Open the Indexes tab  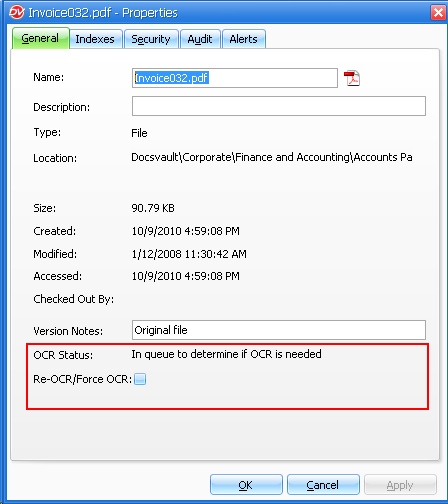point(95,39)
